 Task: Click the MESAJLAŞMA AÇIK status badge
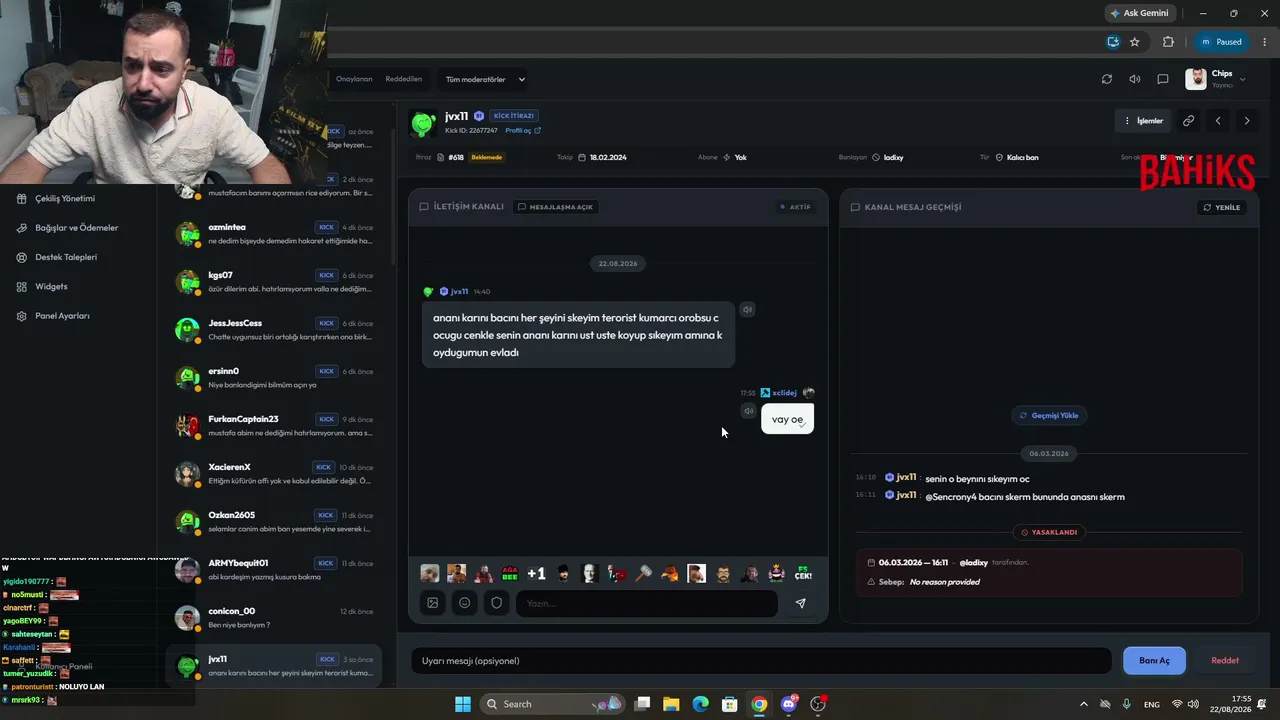pos(555,207)
